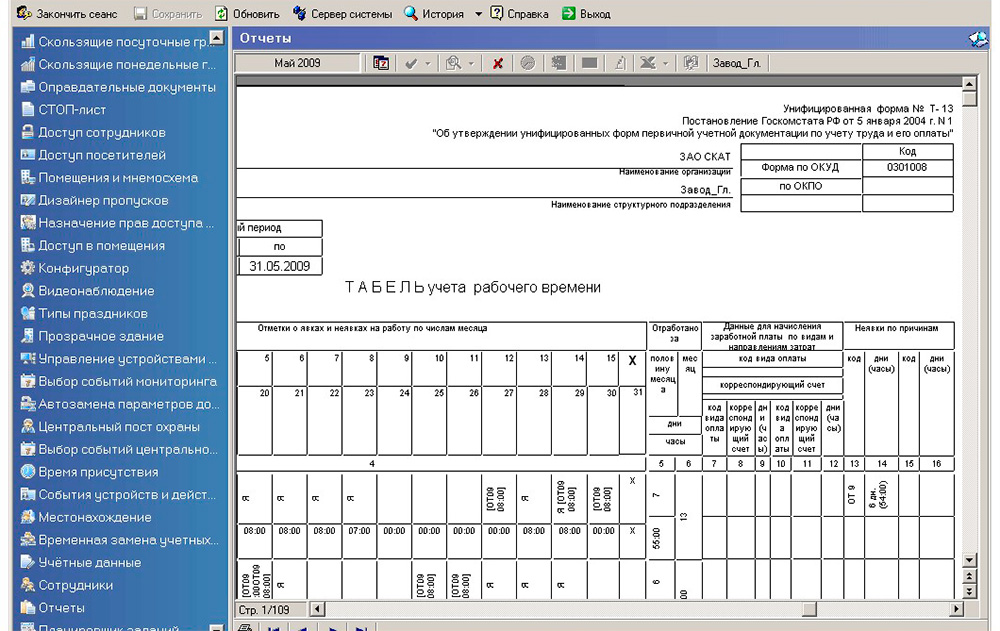Click the Май 2009 period field
This screenshot has width=1000, height=631.
coord(297,63)
